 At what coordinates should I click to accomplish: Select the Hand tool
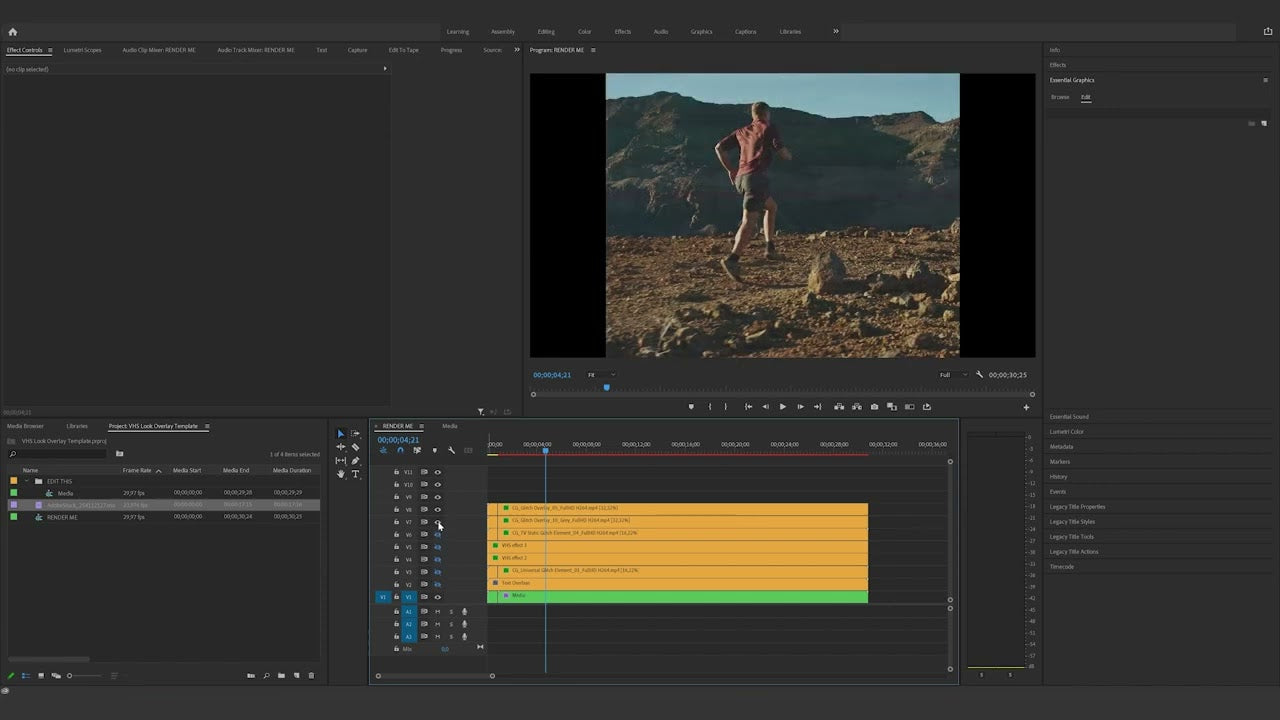(x=341, y=473)
